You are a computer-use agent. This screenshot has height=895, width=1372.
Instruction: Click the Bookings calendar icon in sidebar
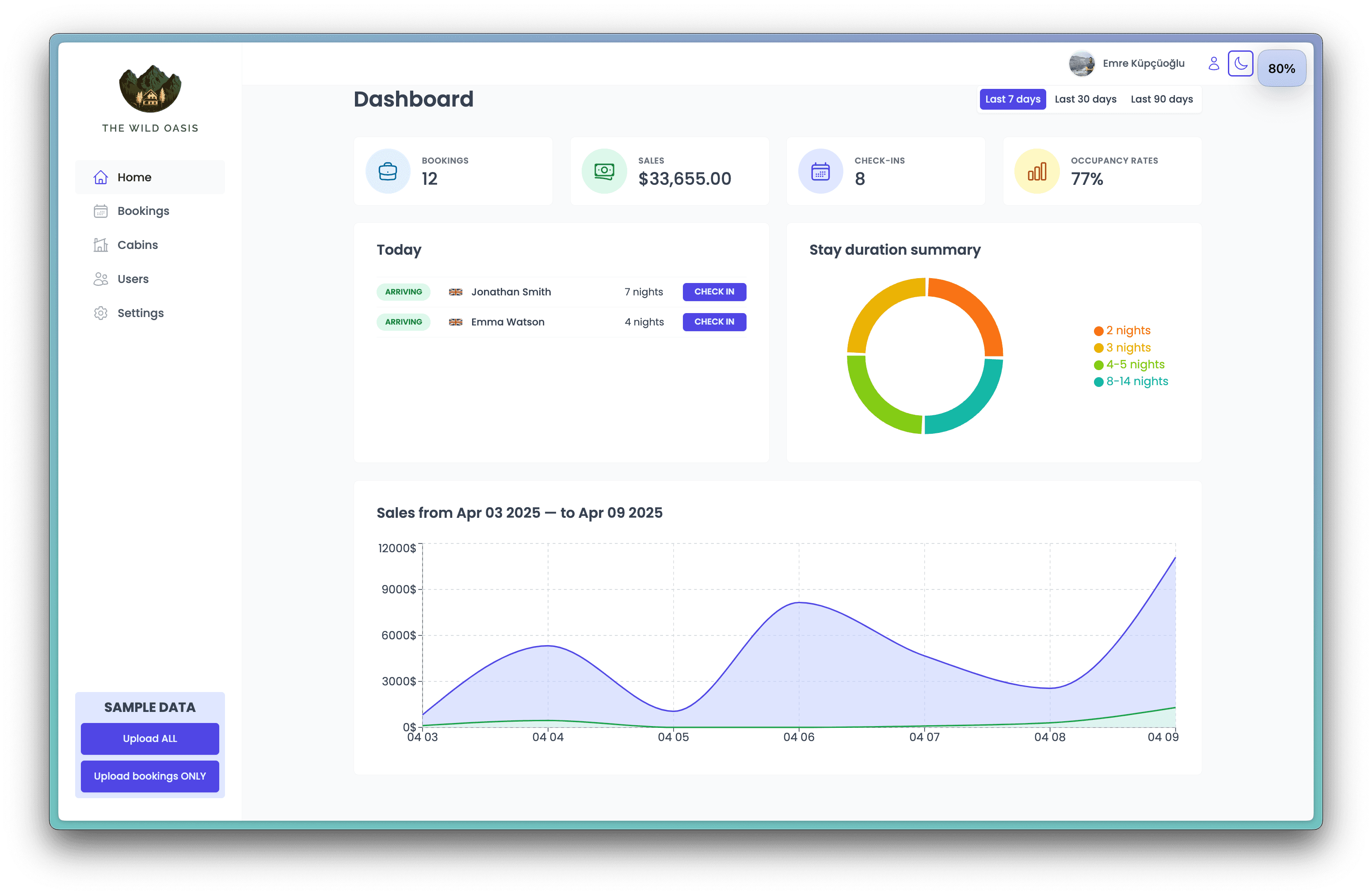point(100,211)
